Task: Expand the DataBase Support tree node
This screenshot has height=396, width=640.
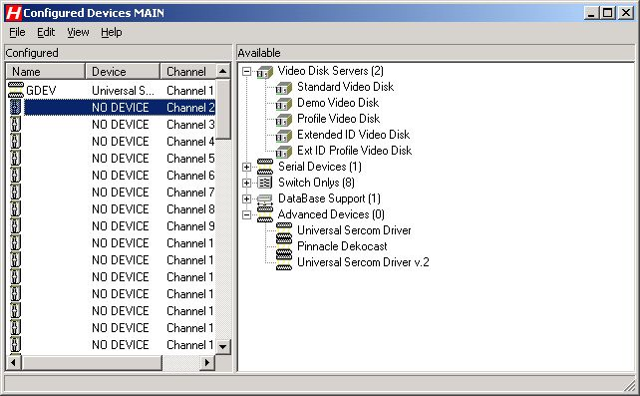Action: click(x=246, y=198)
